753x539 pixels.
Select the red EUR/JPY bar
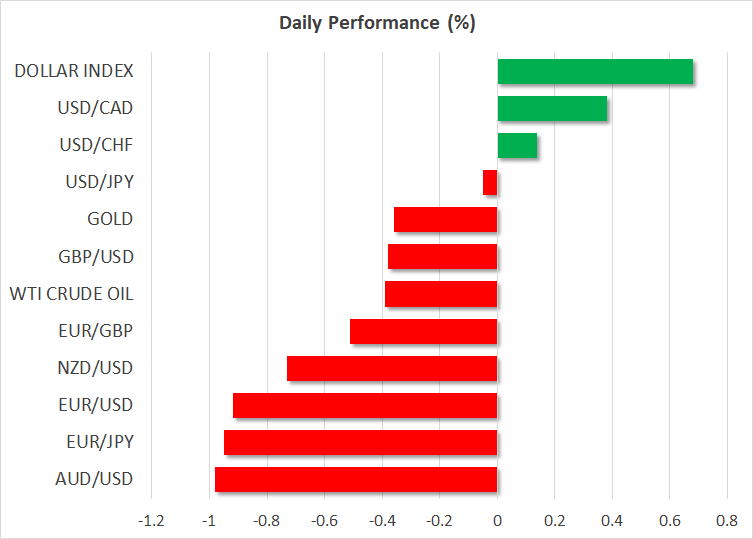click(x=360, y=442)
